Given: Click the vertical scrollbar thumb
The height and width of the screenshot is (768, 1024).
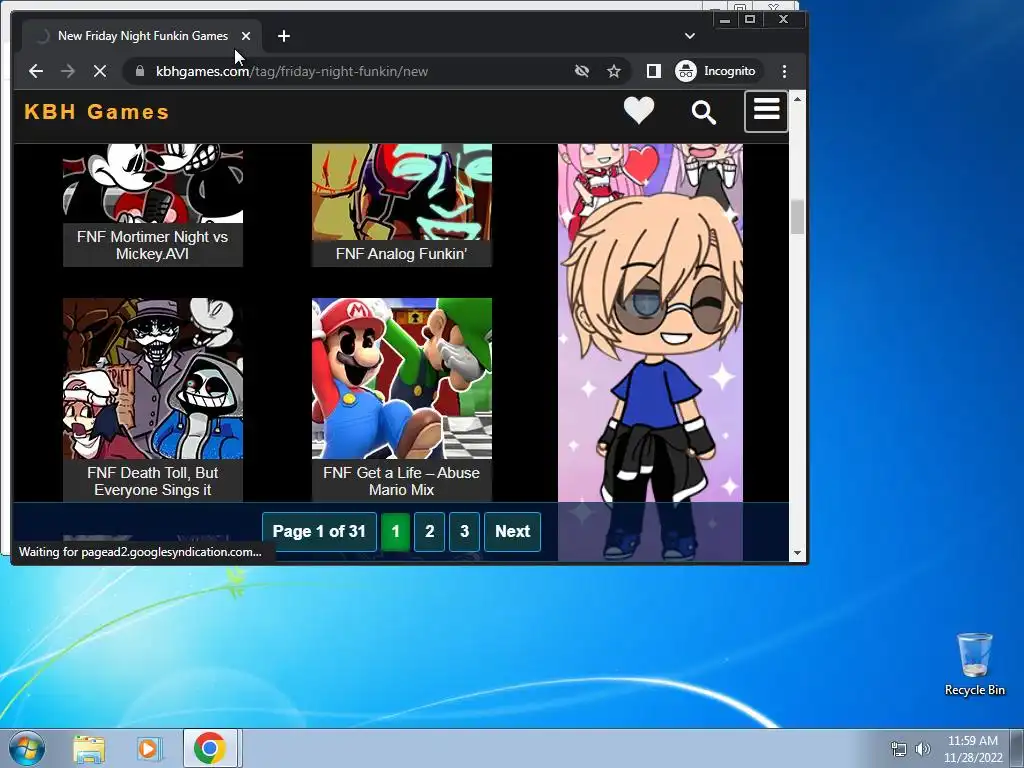Looking at the screenshot, I should point(797,217).
